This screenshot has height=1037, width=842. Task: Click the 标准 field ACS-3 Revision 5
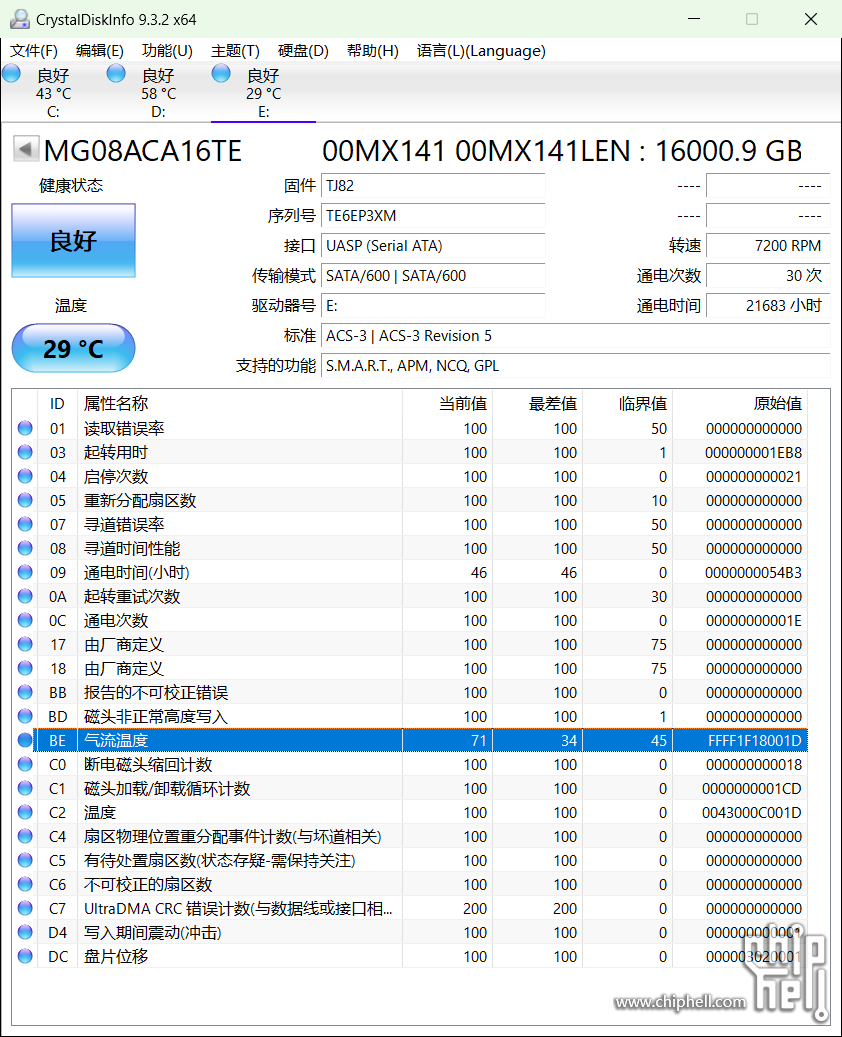coord(575,336)
